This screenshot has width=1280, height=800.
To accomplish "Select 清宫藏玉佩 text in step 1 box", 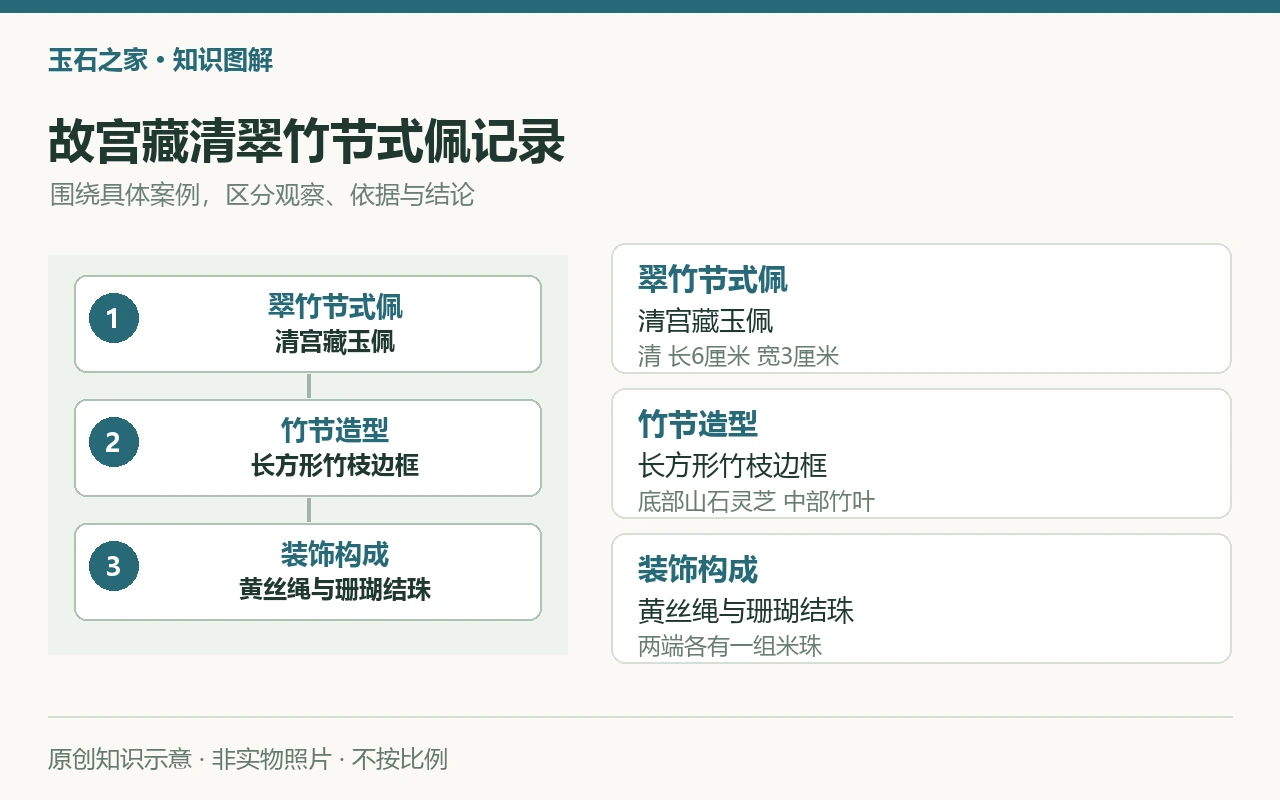I will (335, 342).
